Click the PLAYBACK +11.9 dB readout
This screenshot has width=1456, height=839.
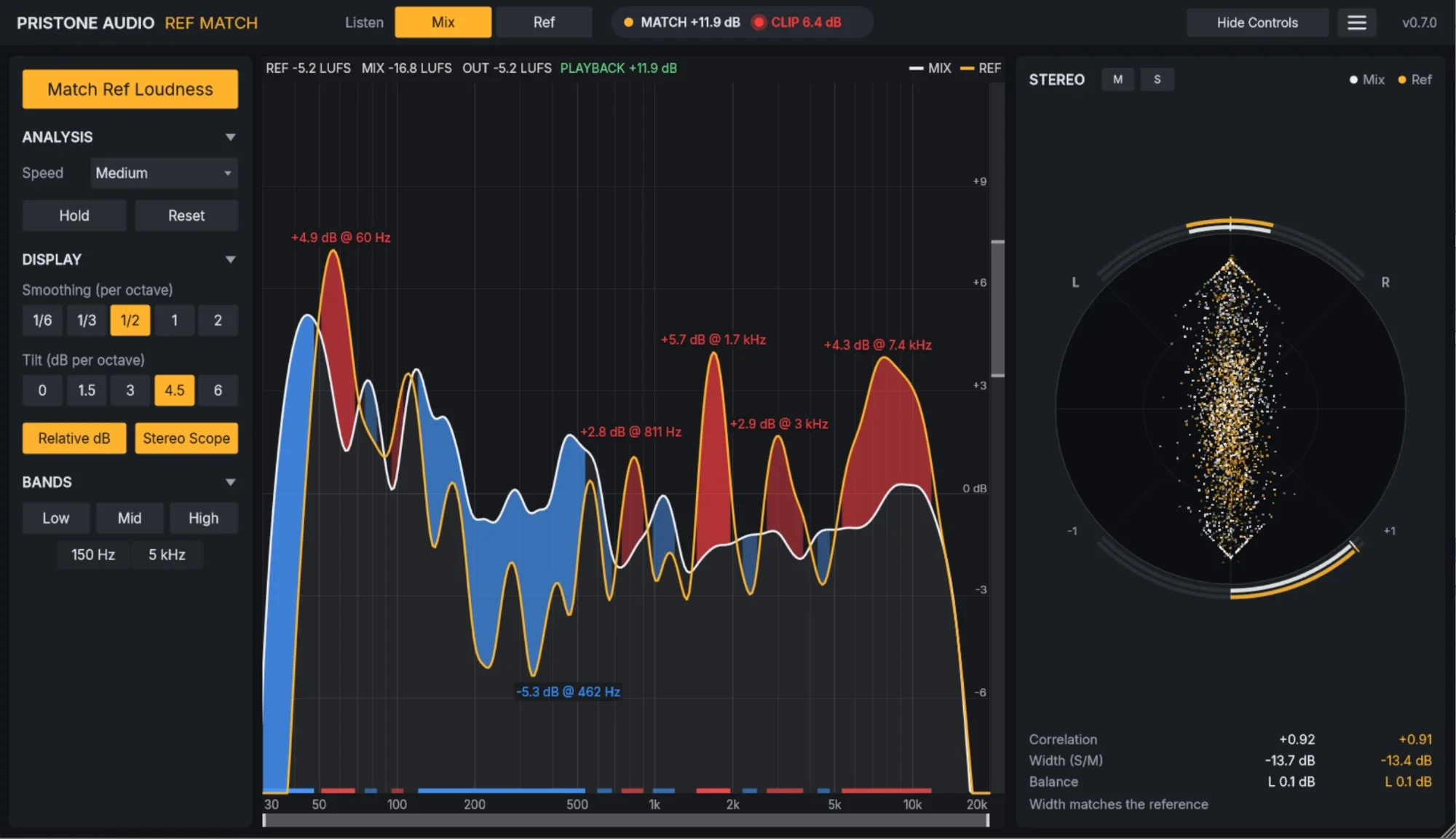pos(619,68)
